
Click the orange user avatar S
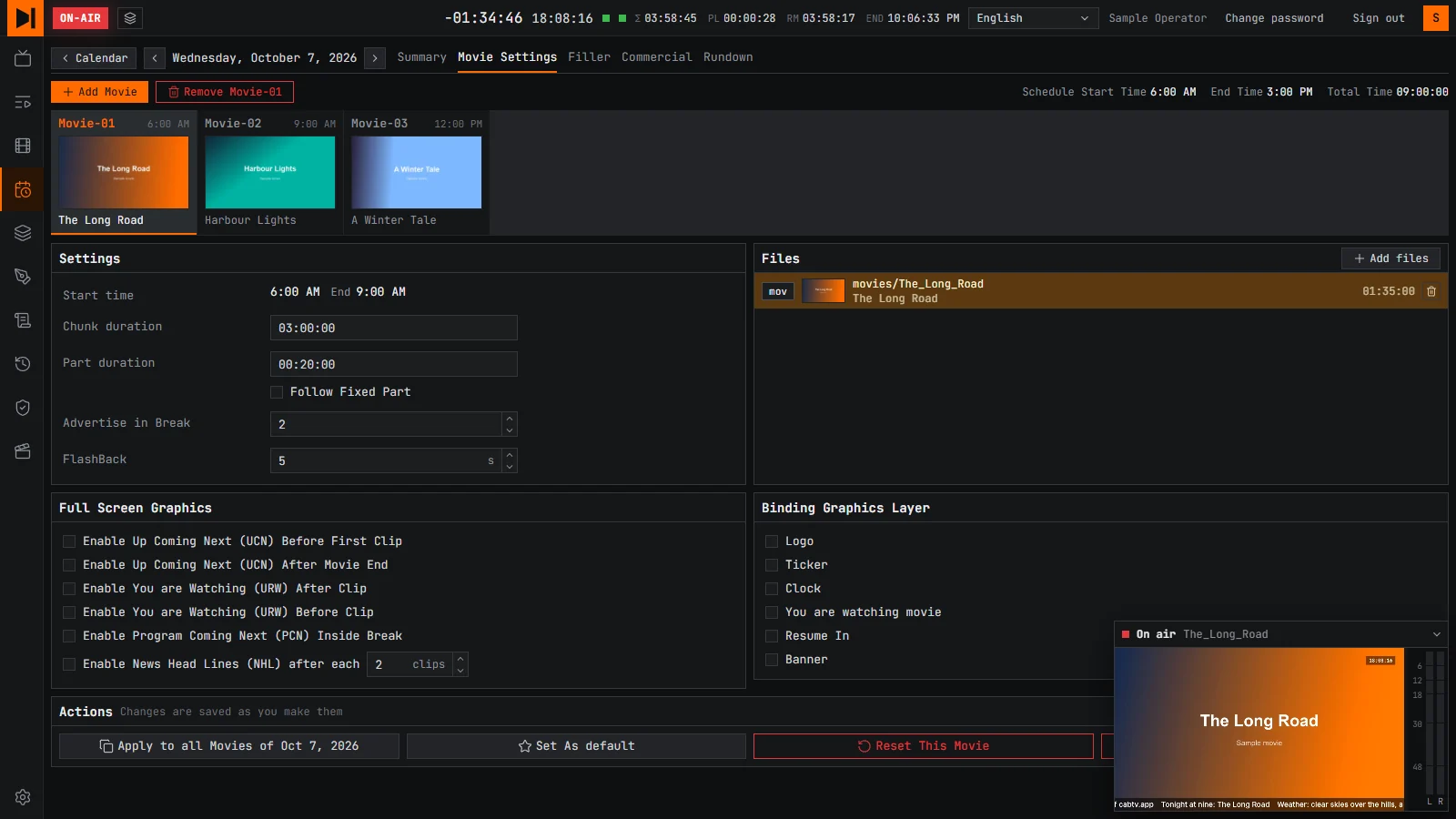[1436, 18]
